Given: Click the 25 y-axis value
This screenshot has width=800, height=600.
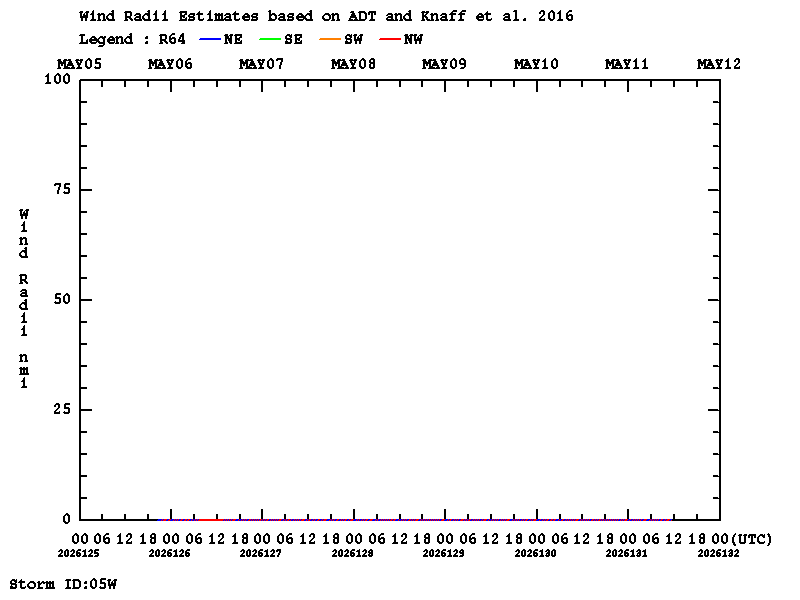Looking at the screenshot, I should (x=62, y=409).
